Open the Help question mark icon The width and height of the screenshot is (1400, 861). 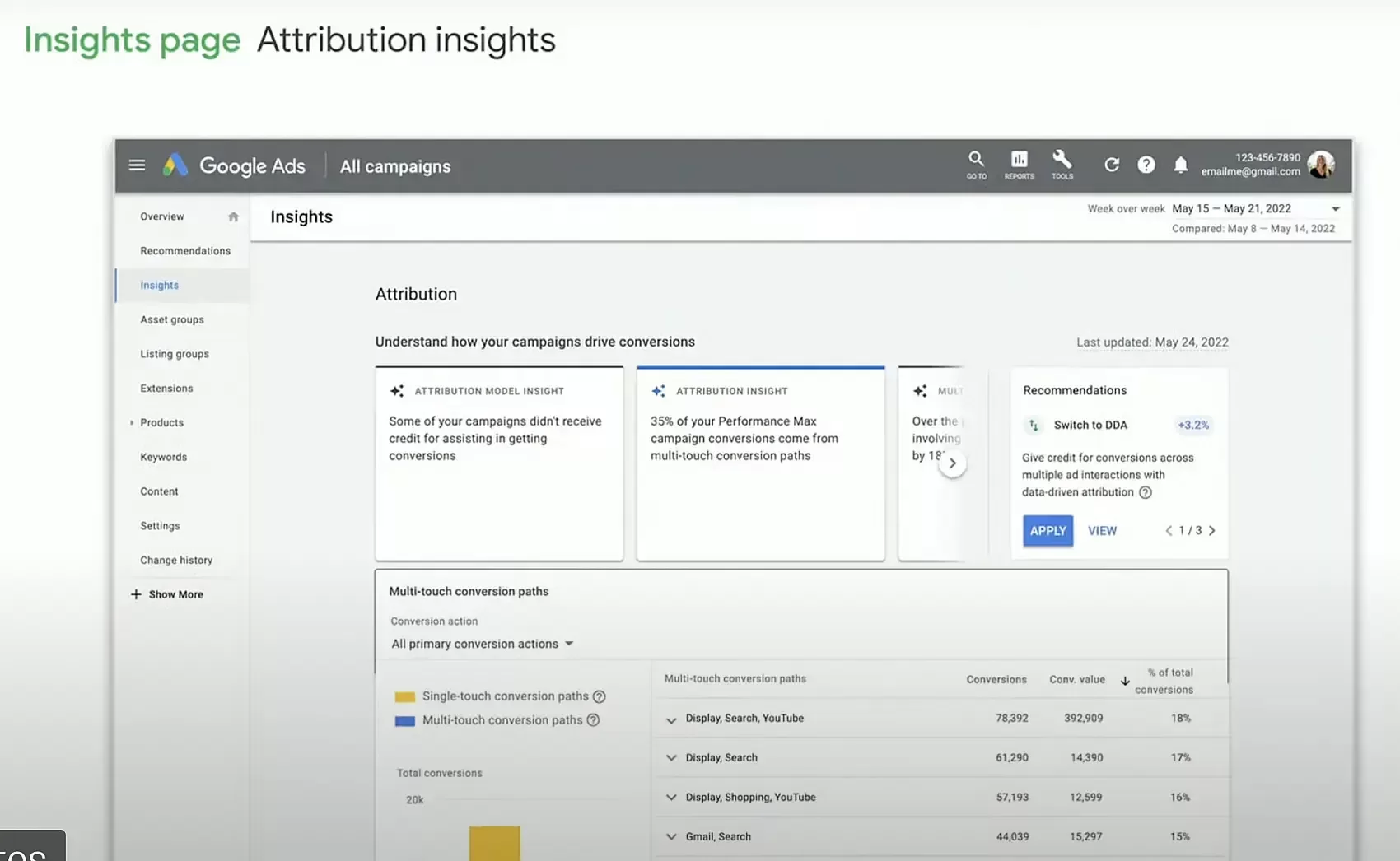pyautogui.click(x=1146, y=165)
